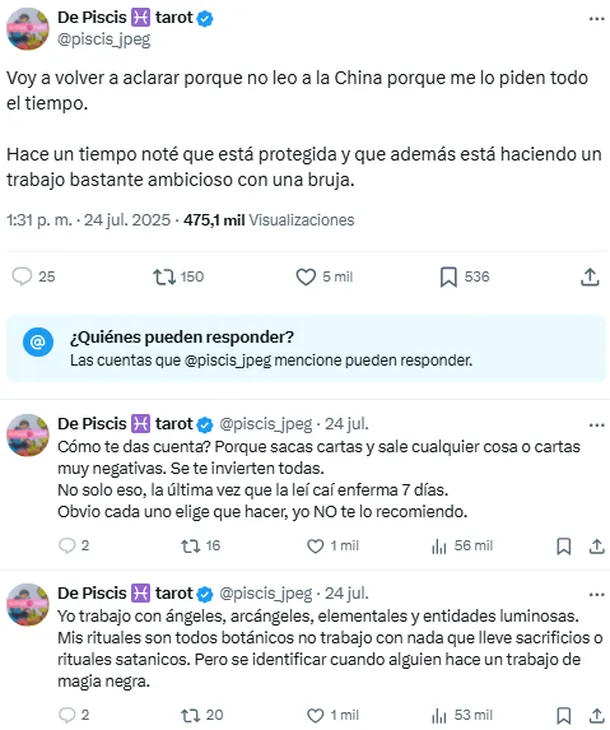The width and height of the screenshot is (610, 730).
Task: Share the first reply tweet
Action: coord(596,546)
